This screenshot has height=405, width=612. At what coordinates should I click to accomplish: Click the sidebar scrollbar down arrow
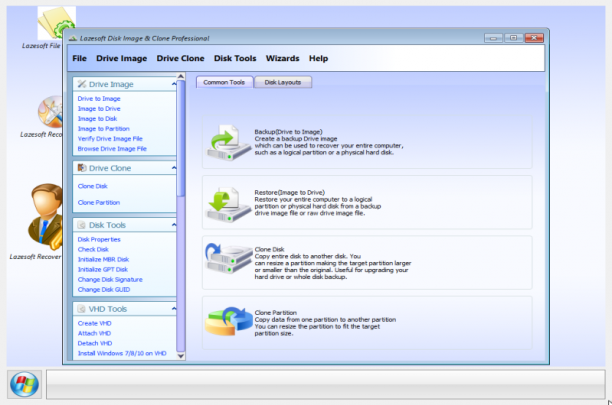pyautogui.click(x=181, y=355)
